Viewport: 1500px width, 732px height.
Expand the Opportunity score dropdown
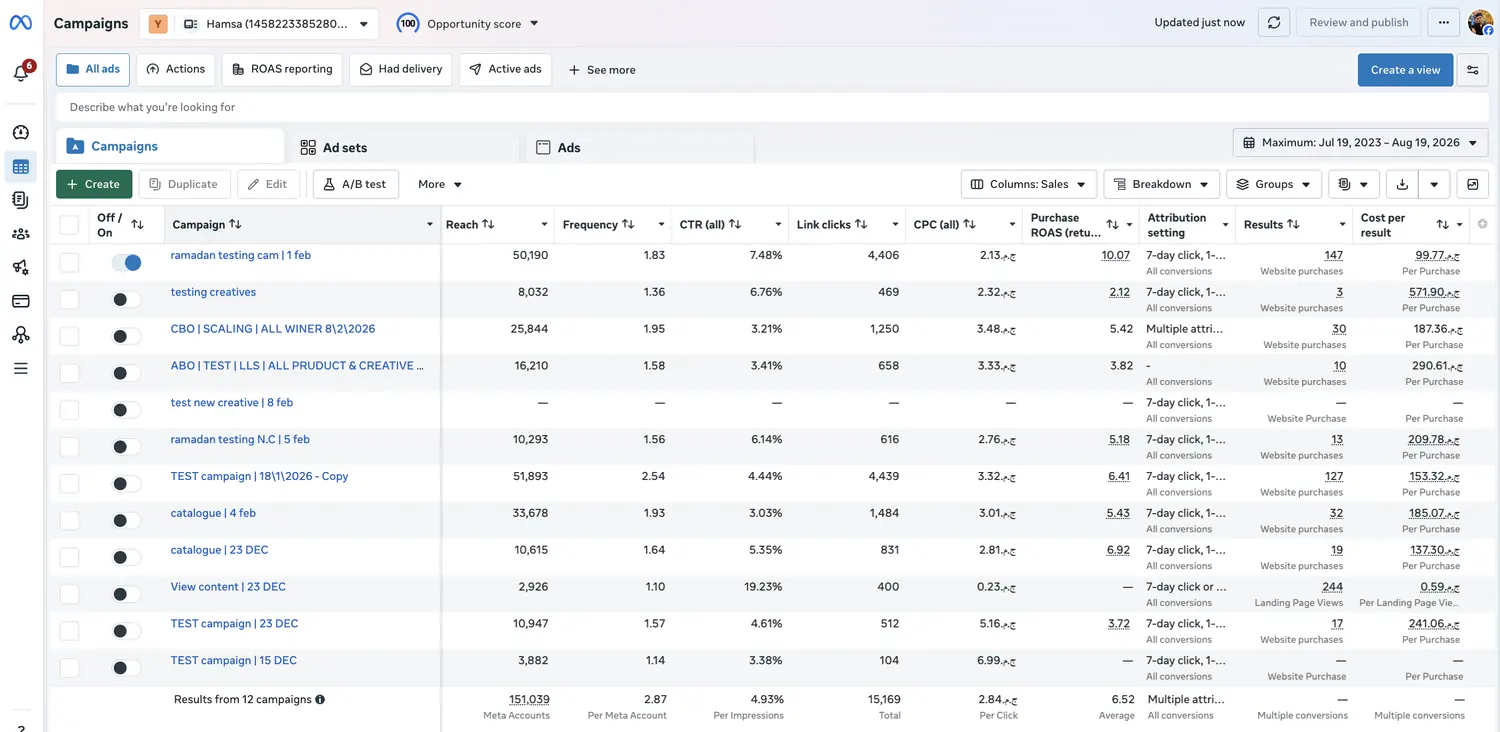pyautogui.click(x=468, y=23)
